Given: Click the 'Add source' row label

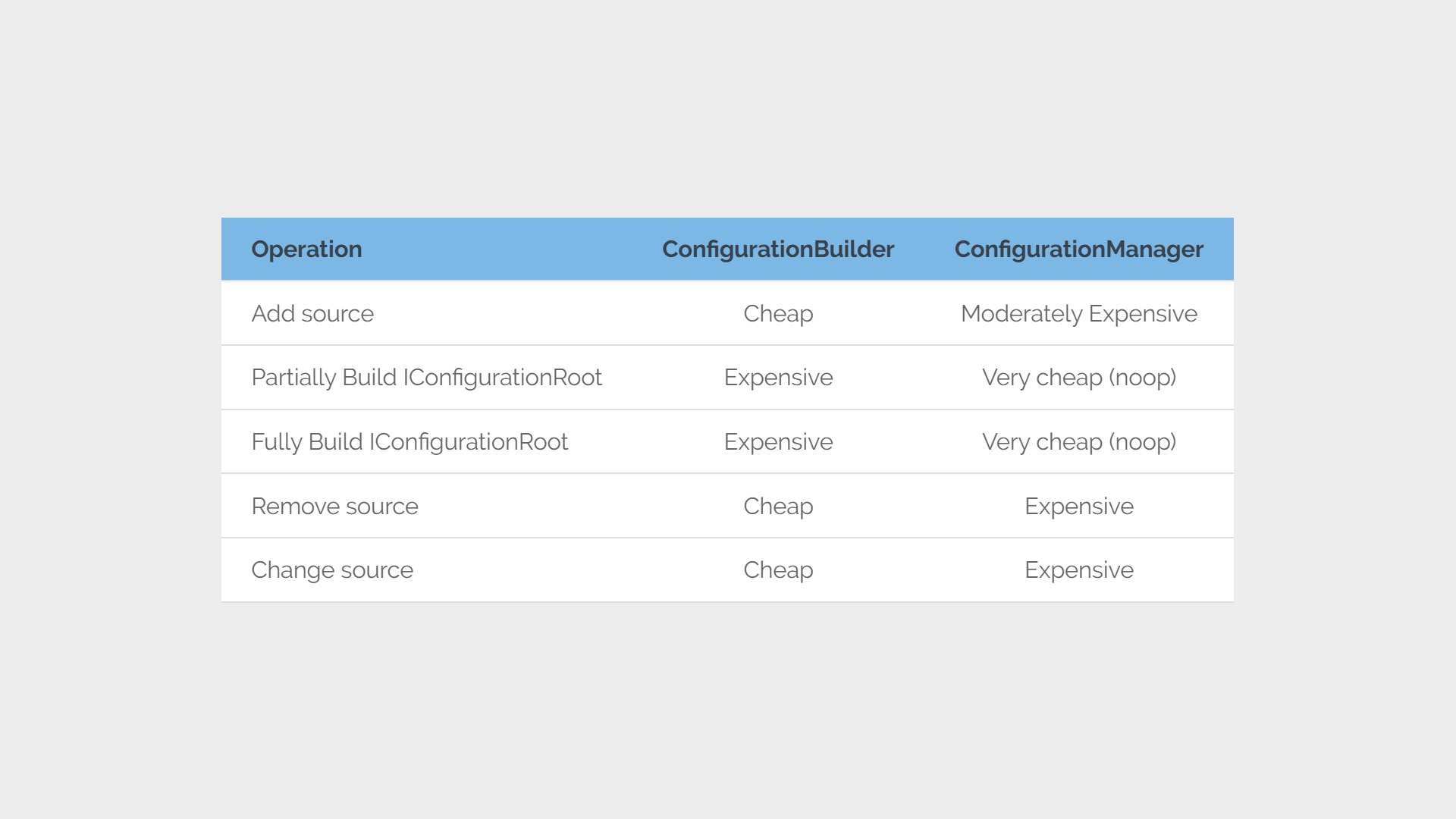Looking at the screenshot, I should coord(312,313).
